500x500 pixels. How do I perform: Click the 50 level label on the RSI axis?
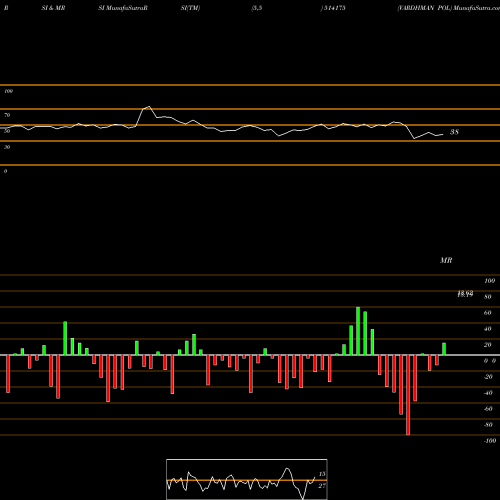(7, 131)
